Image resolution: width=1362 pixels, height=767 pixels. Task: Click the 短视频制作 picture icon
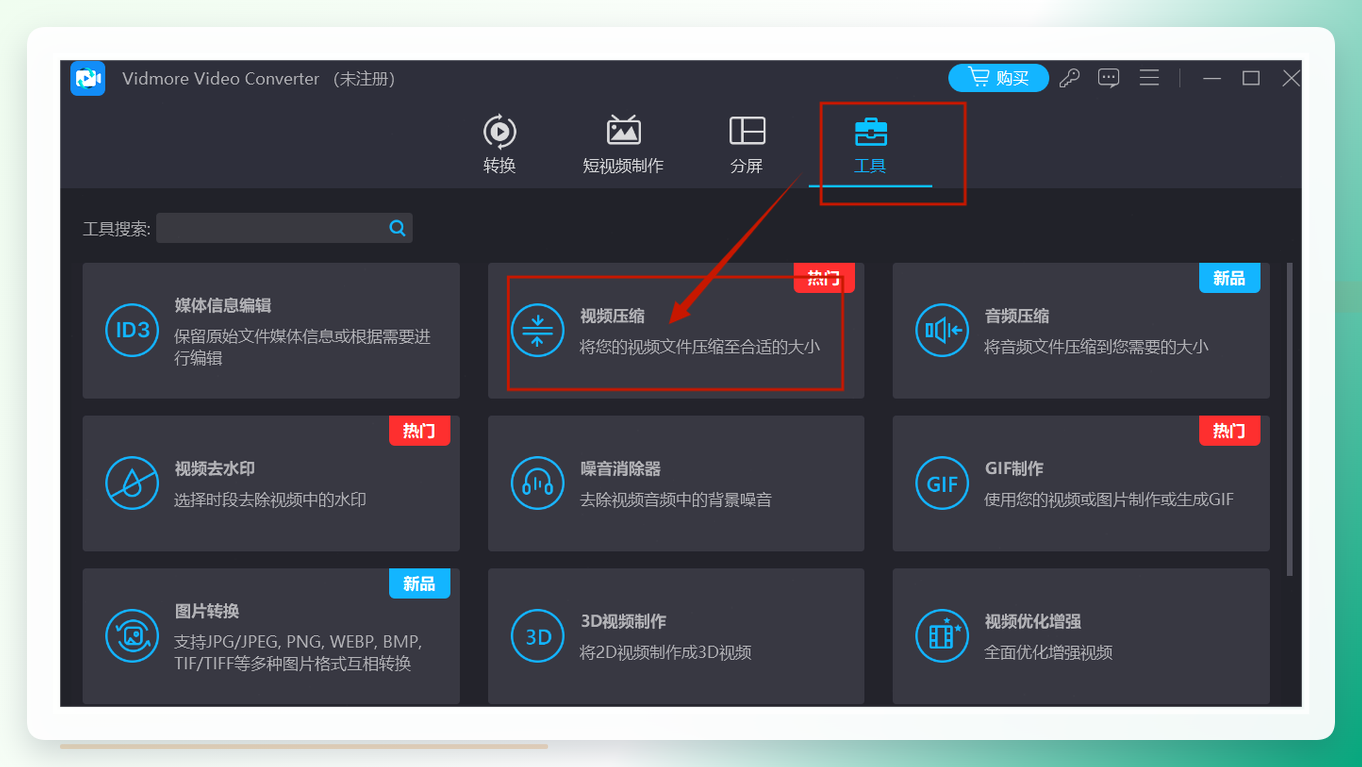pyautogui.click(x=623, y=130)
